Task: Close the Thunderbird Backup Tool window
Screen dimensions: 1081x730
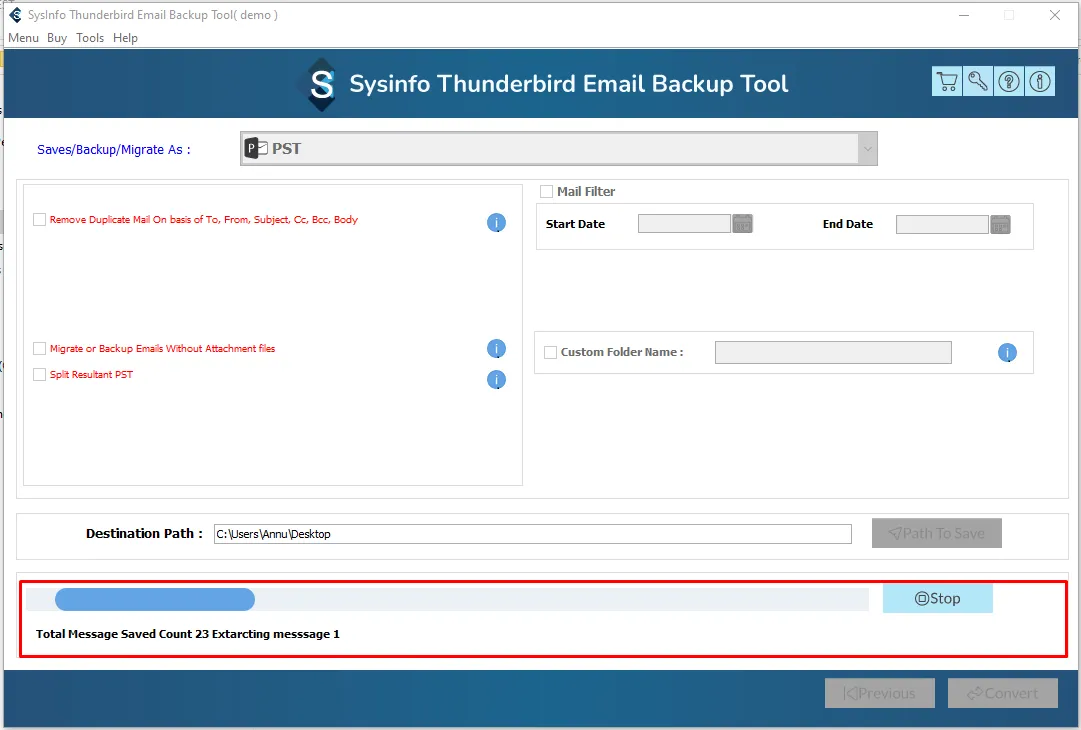Action: point(1055,14)
